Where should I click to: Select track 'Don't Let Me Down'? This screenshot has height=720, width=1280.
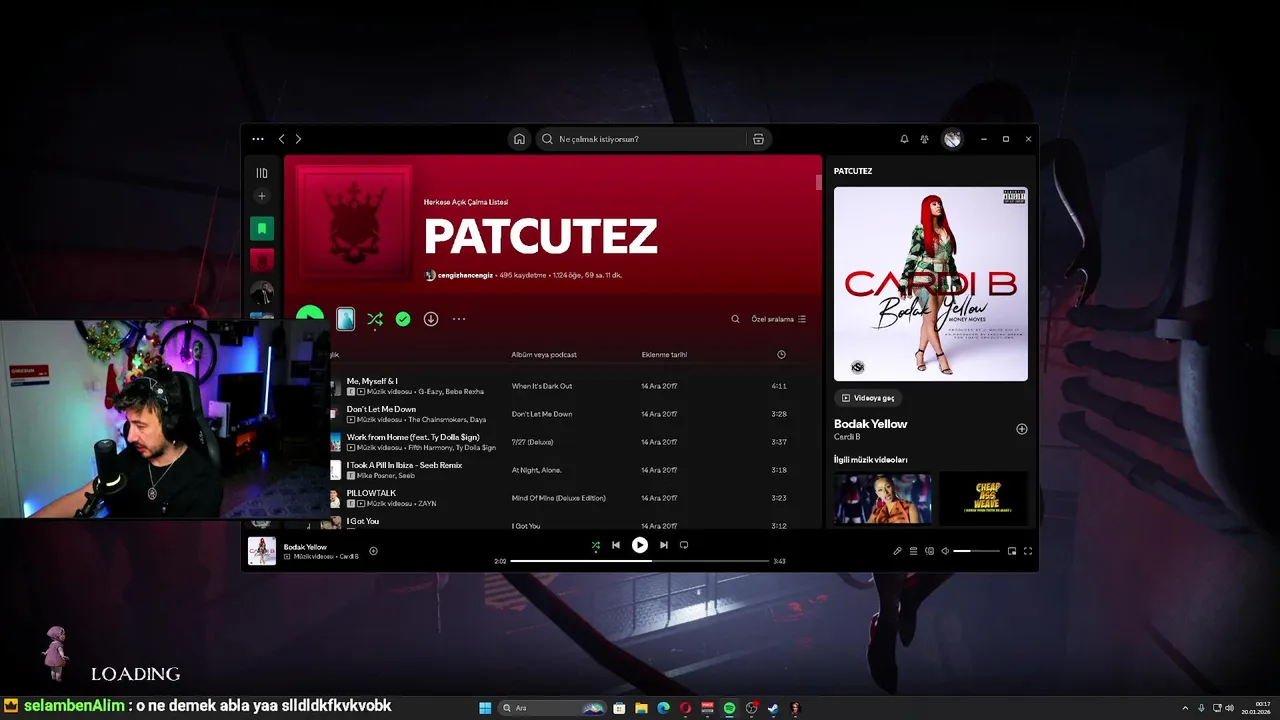pyautogui.click(x=381, y=409)
